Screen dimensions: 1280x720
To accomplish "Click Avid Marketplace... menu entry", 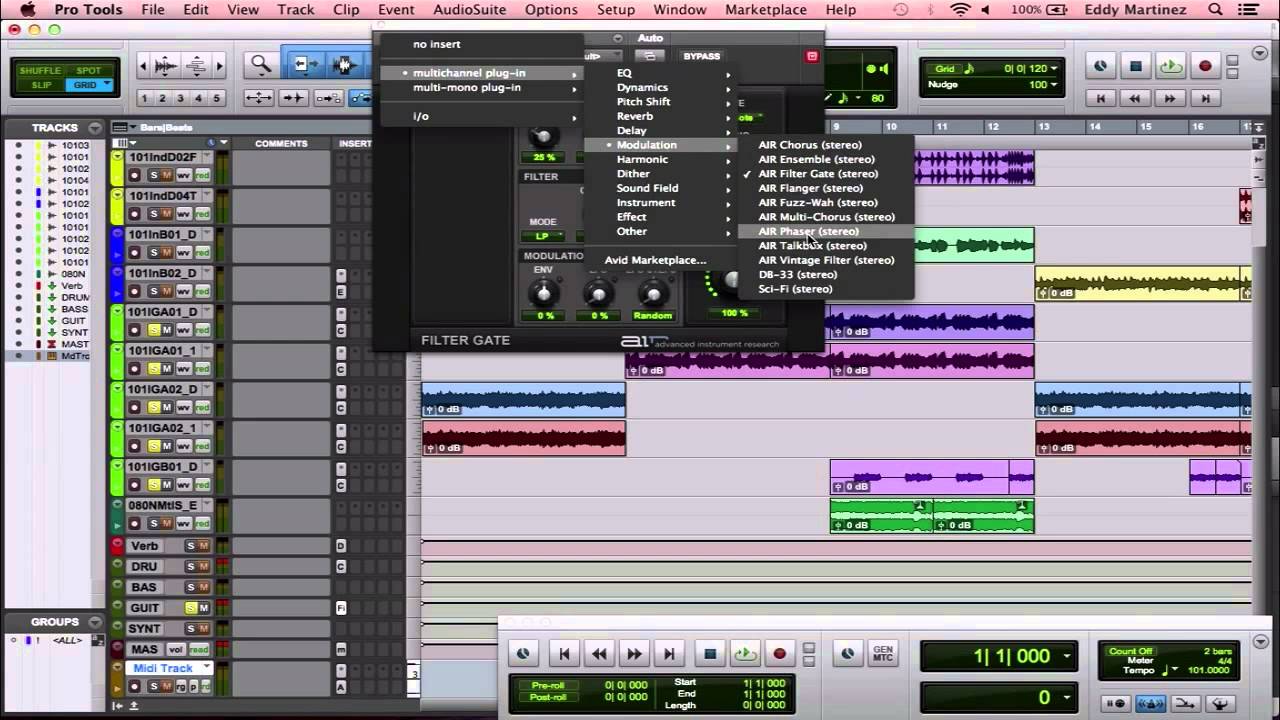I will tap(656, 260).
